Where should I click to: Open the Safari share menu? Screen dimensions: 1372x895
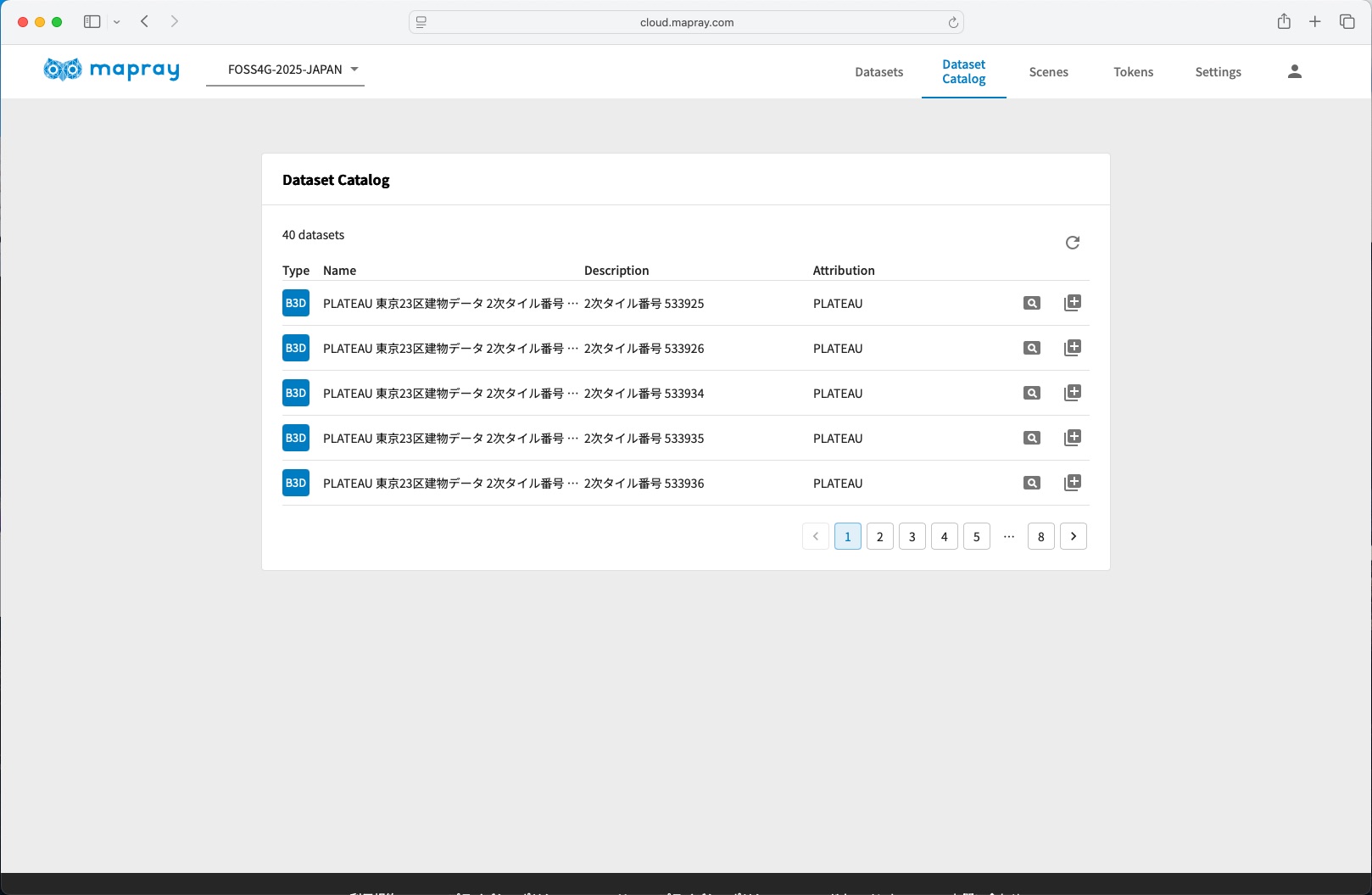pos(1284,22)
